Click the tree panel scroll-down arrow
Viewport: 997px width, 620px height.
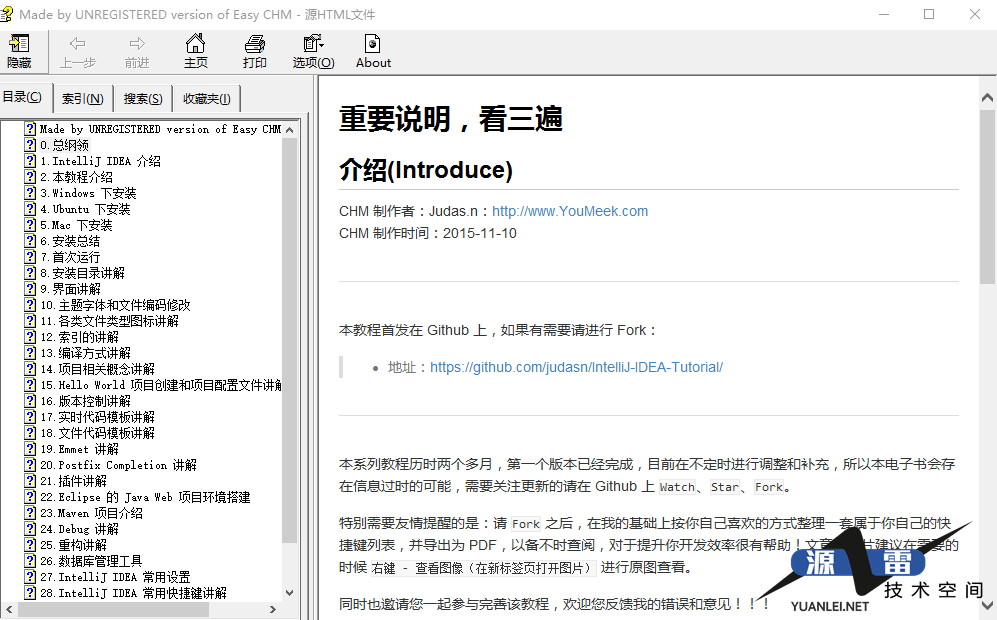point(289,593)
